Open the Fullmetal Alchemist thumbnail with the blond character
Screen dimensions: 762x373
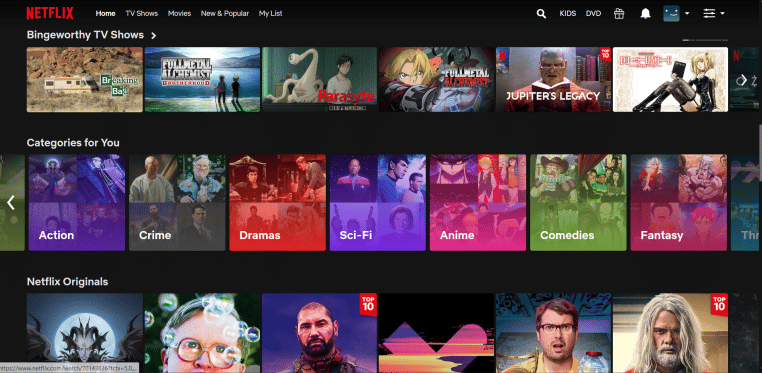[x=436, y=79]
